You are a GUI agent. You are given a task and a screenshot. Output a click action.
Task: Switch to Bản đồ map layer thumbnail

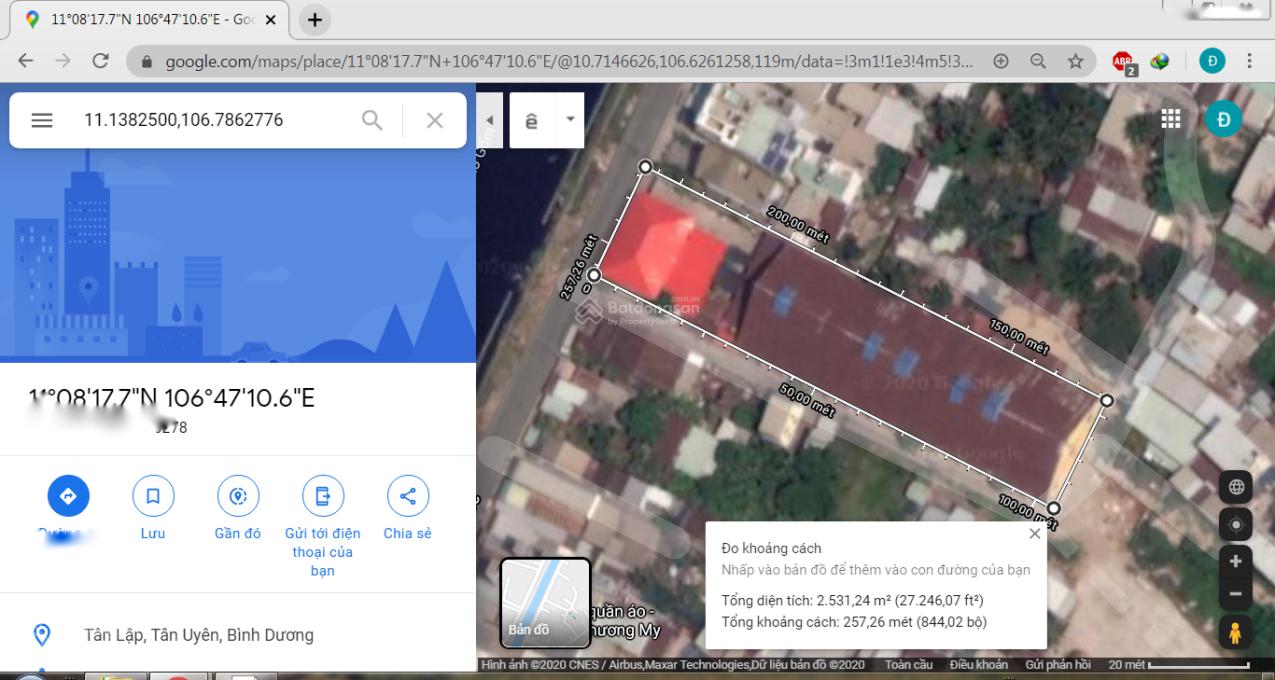545,603
